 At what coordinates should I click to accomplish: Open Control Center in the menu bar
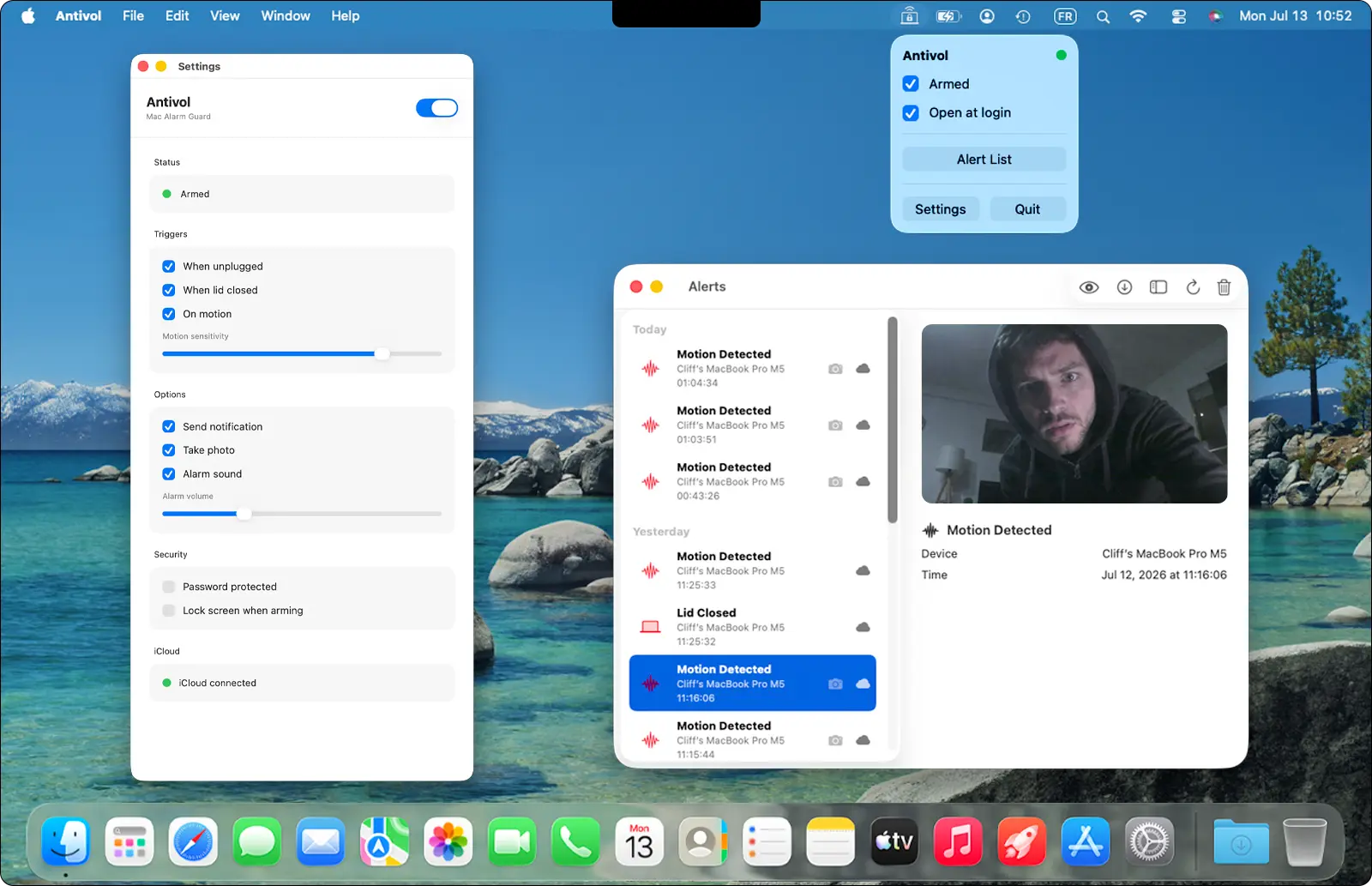pos(1179,16)
